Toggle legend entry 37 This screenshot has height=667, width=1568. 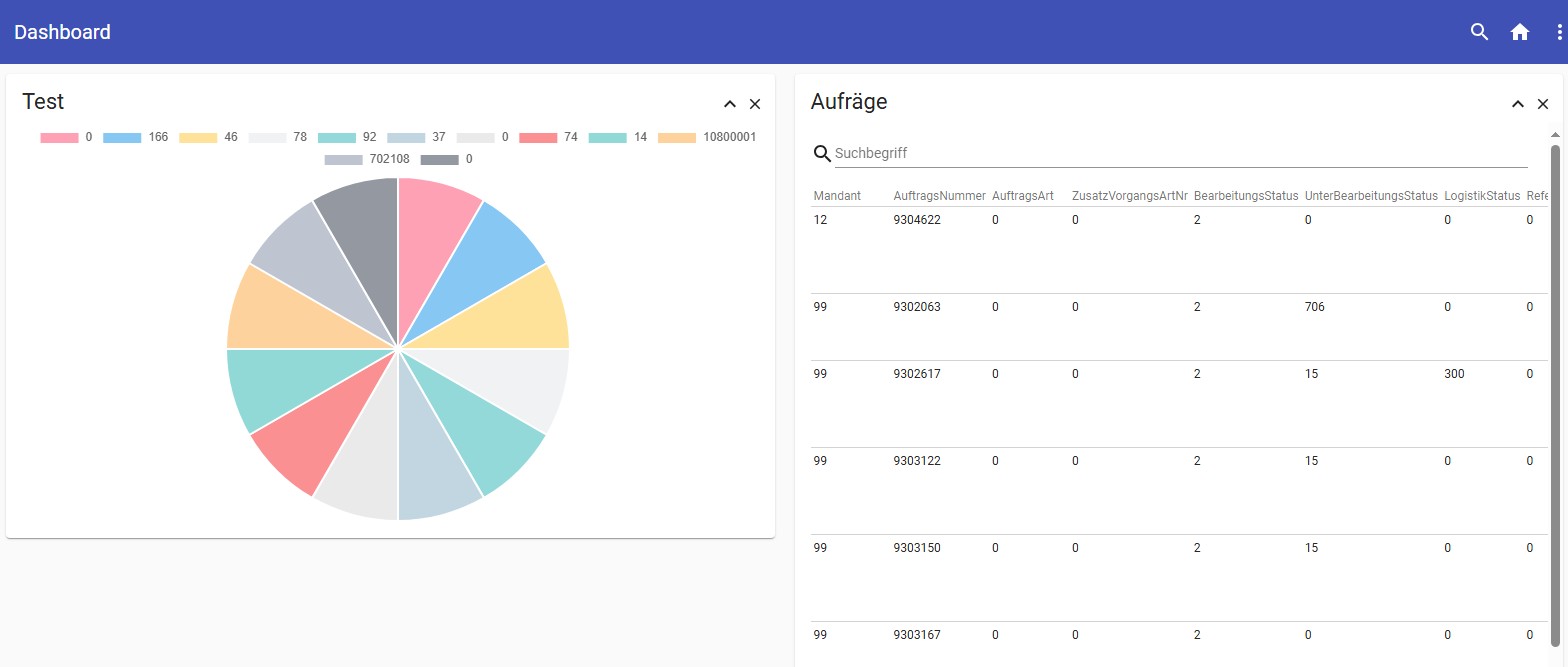417,137
